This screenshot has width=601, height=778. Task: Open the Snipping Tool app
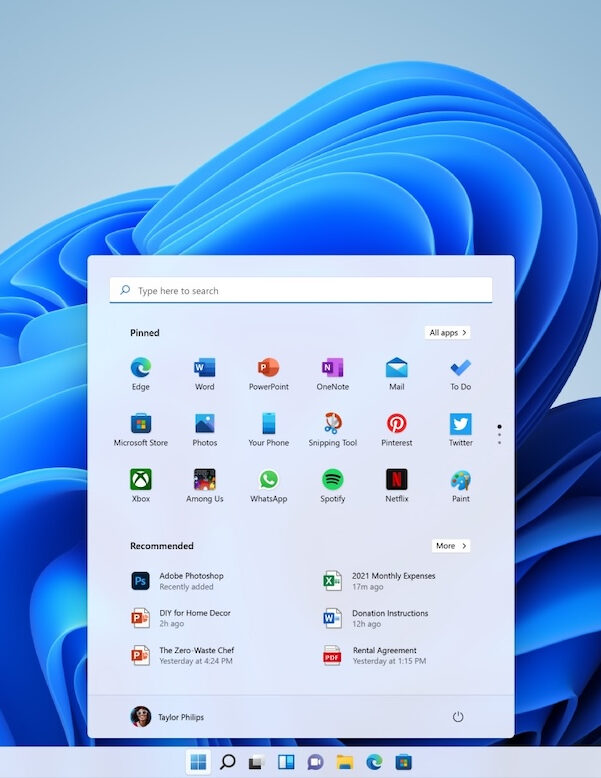pyautogui.click(x=332, y=424)
